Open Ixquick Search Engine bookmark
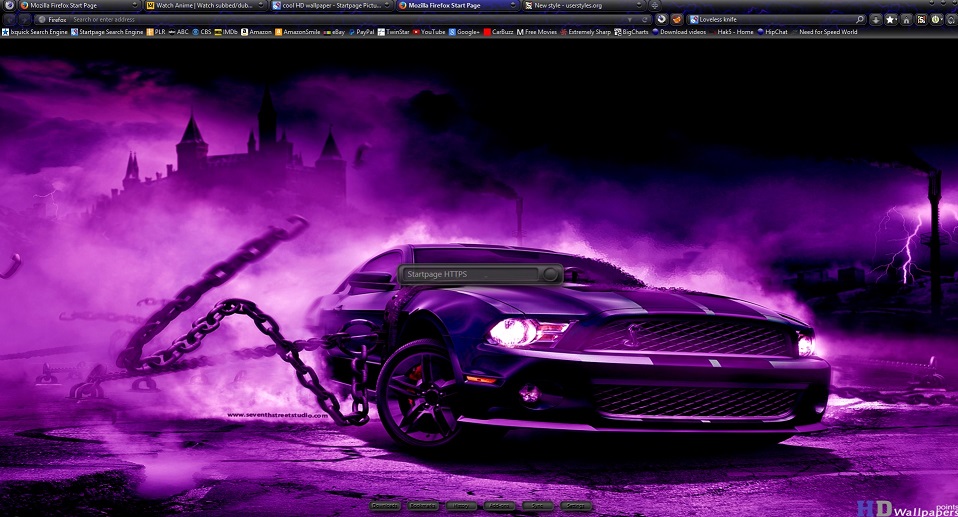This screenshot has width=958, height=517. 35,32
